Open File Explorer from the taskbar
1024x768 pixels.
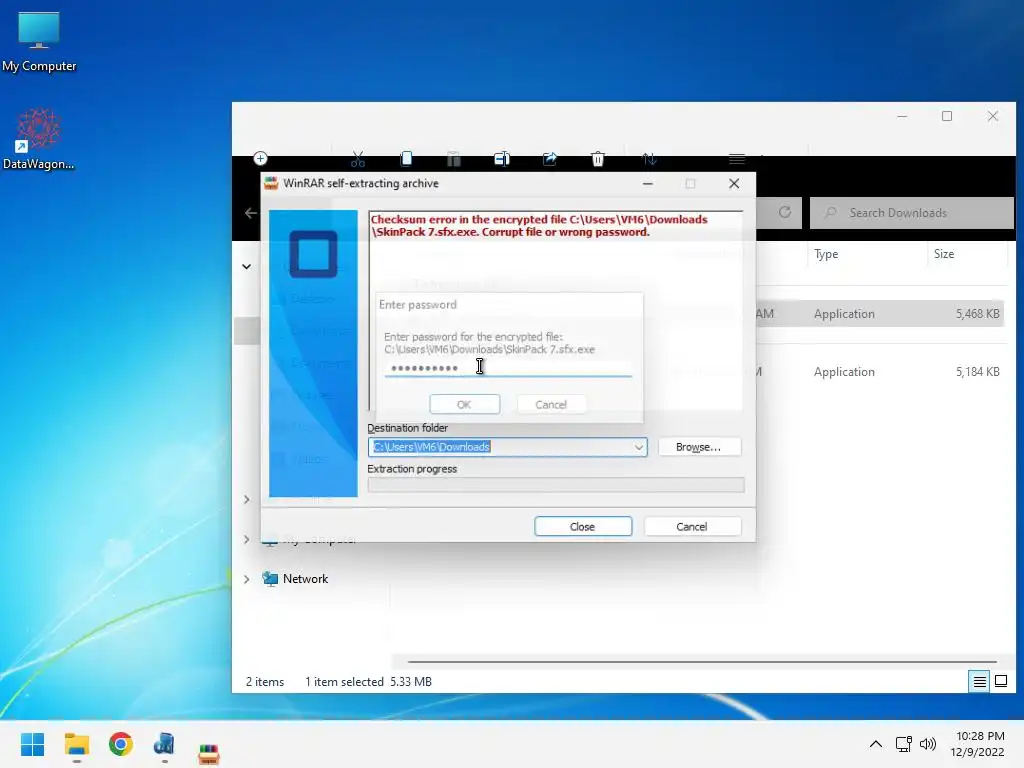tap(77, 744)
